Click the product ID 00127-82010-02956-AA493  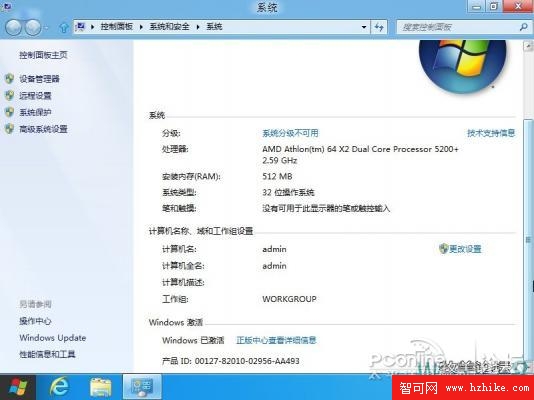247,361
